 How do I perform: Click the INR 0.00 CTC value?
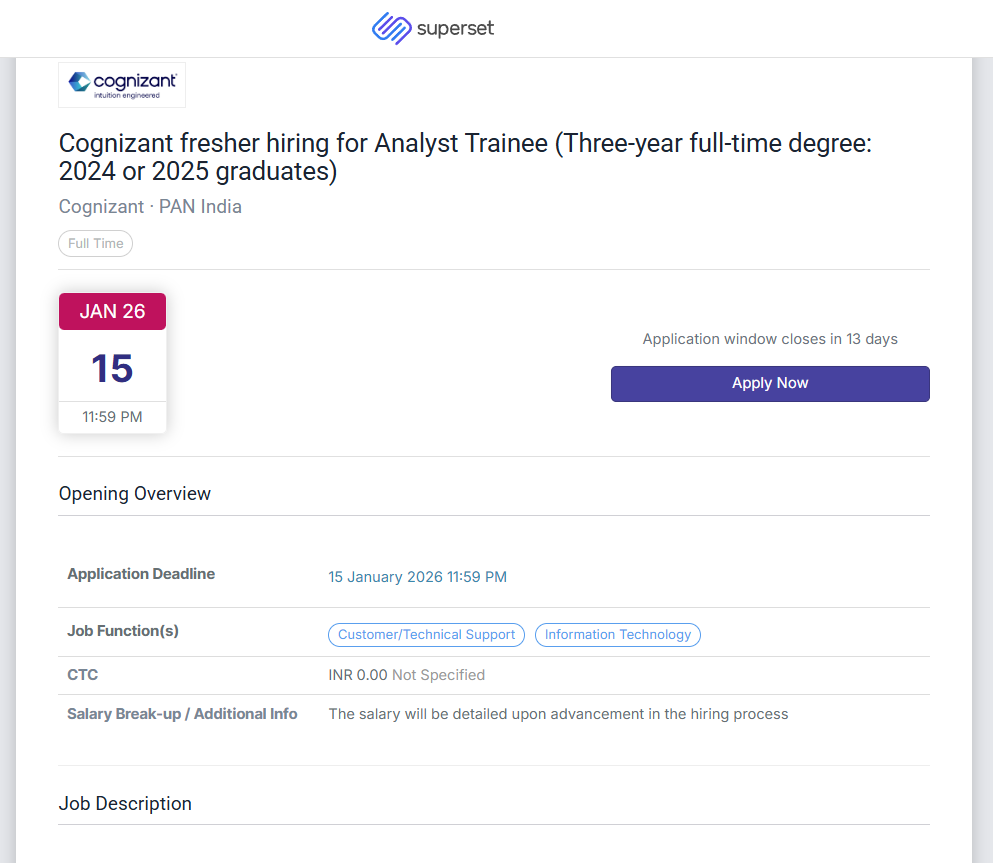point(358,675)
